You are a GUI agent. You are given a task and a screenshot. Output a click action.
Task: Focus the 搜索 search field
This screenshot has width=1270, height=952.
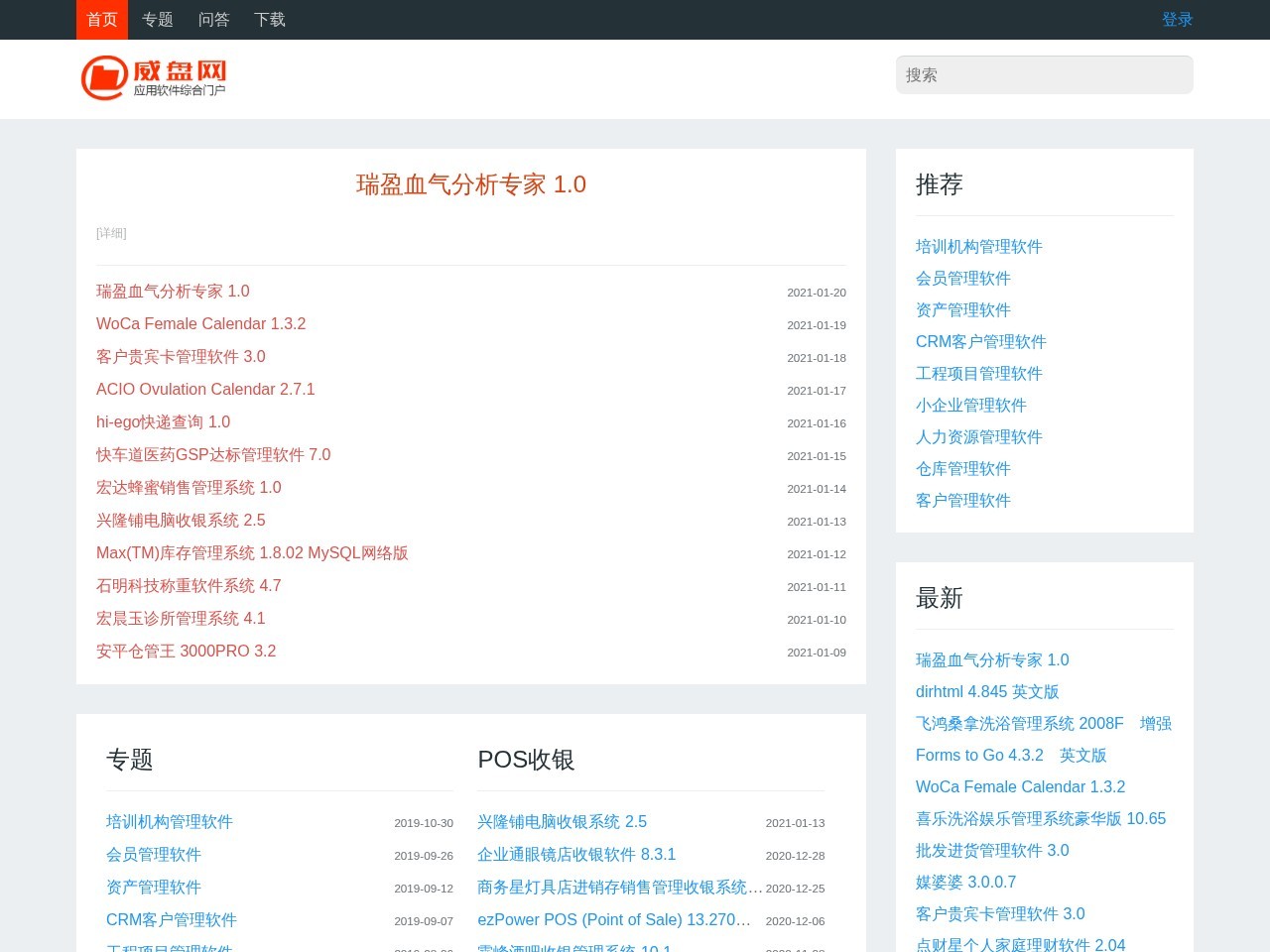tap(1044, 75)
